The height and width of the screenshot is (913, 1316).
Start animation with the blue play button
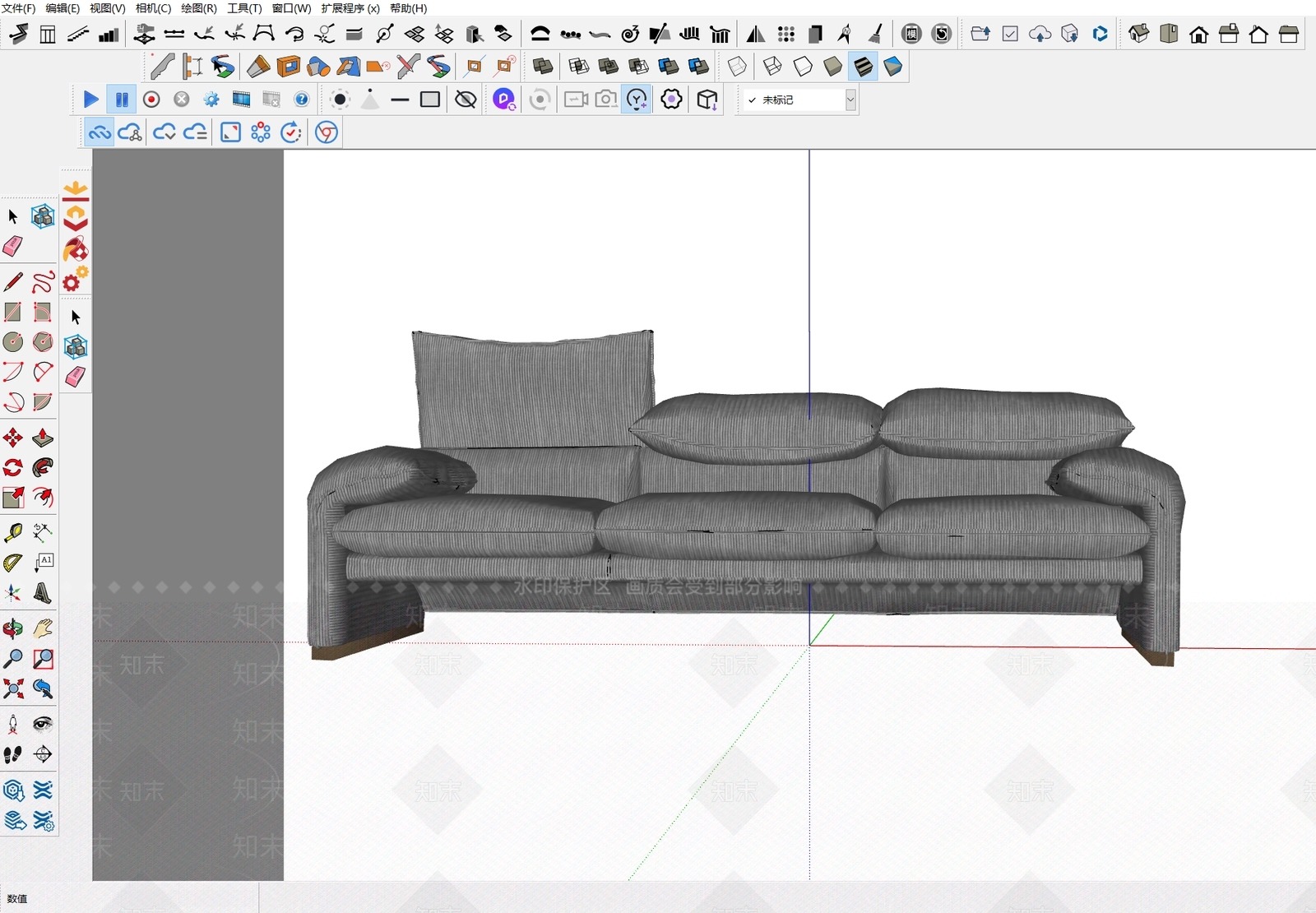(x=91, y=100)
